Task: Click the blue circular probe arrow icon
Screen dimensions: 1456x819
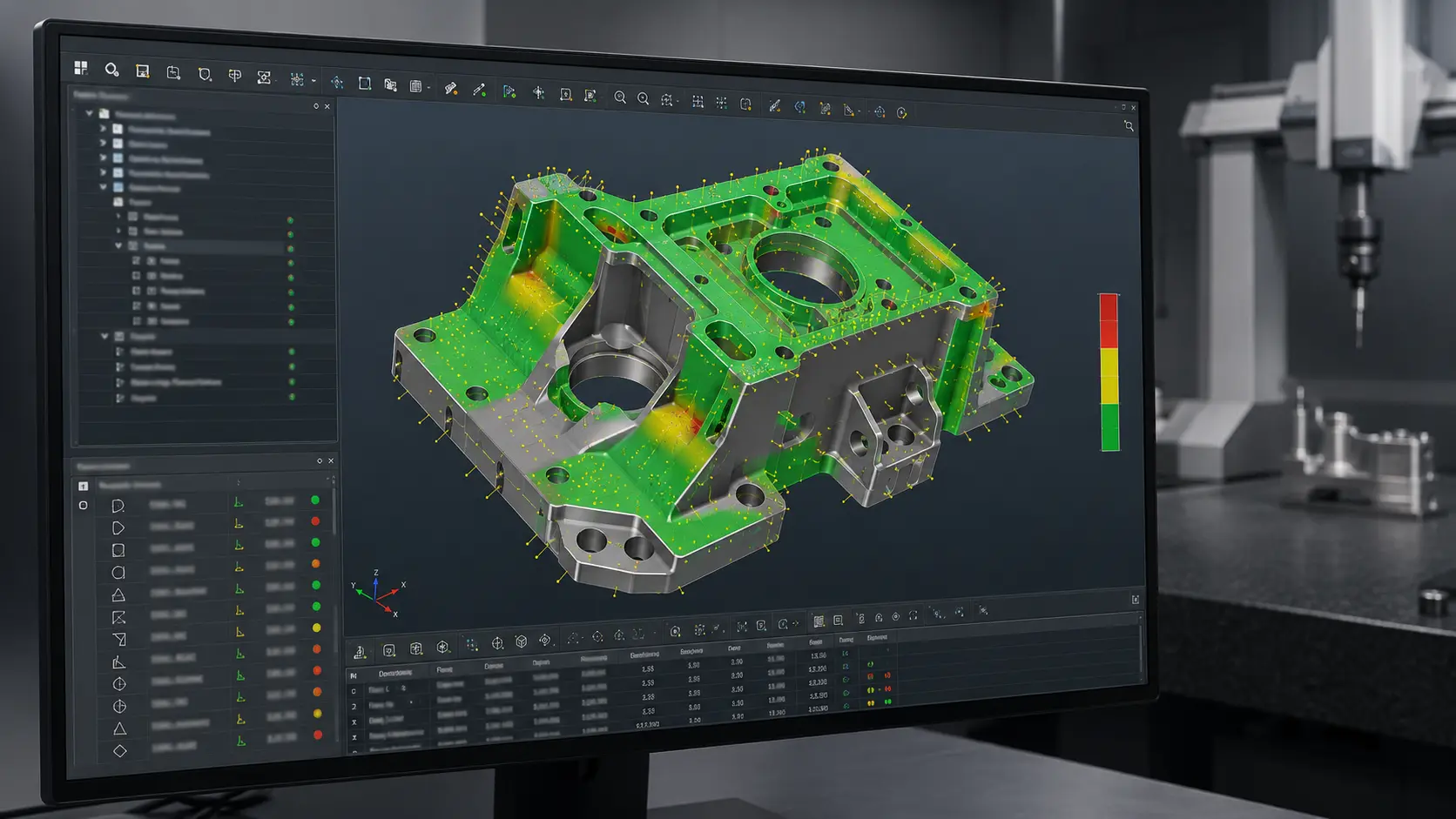Action: pos(799,107)
